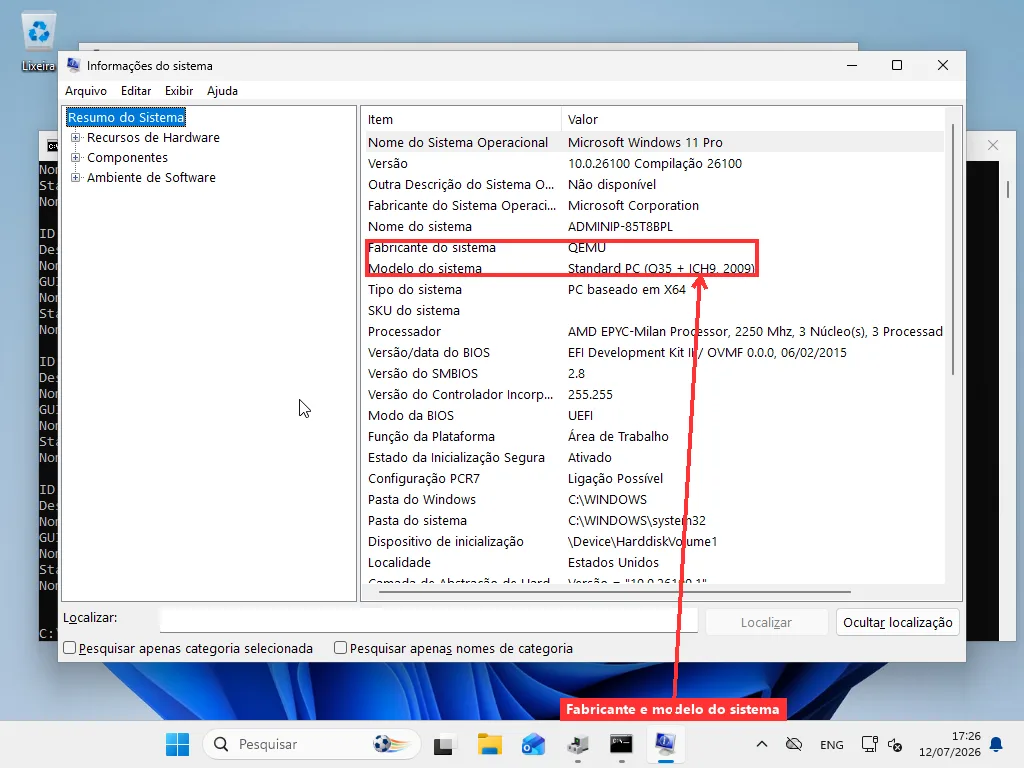Click the soccer ball search highlight icon

[x=390, y=744]
